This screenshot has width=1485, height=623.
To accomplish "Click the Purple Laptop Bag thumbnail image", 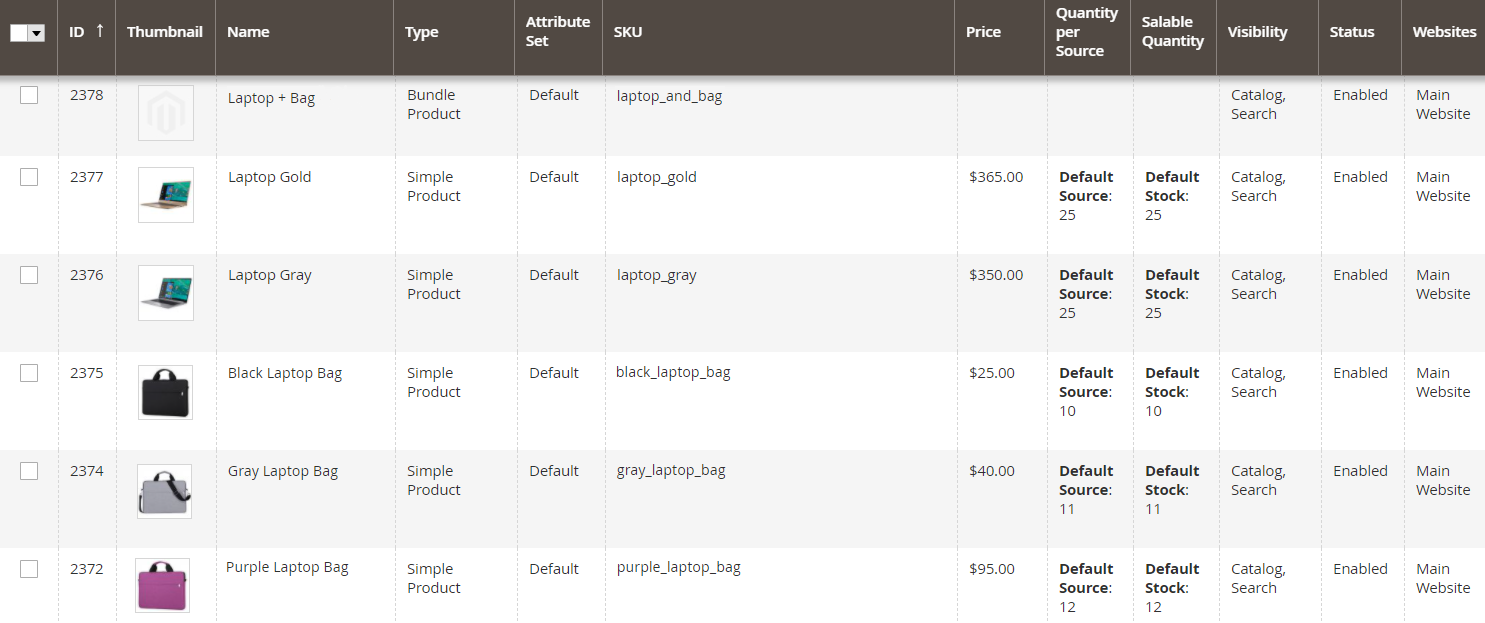I will 163,586.
